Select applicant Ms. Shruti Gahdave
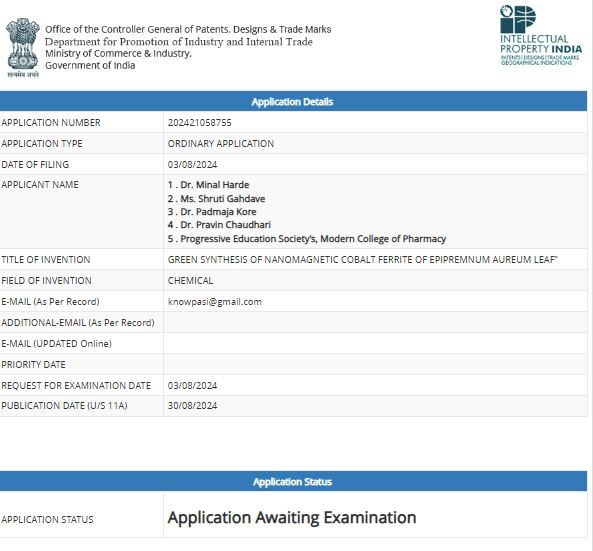Image resolution: width=593 pixels, height=551 pixels. click(x=216, y=199)
